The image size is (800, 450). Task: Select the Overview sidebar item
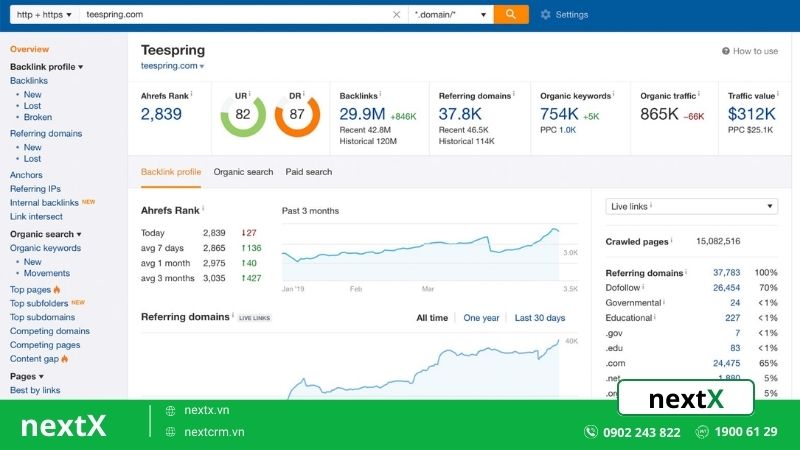(x=30, y=49)
